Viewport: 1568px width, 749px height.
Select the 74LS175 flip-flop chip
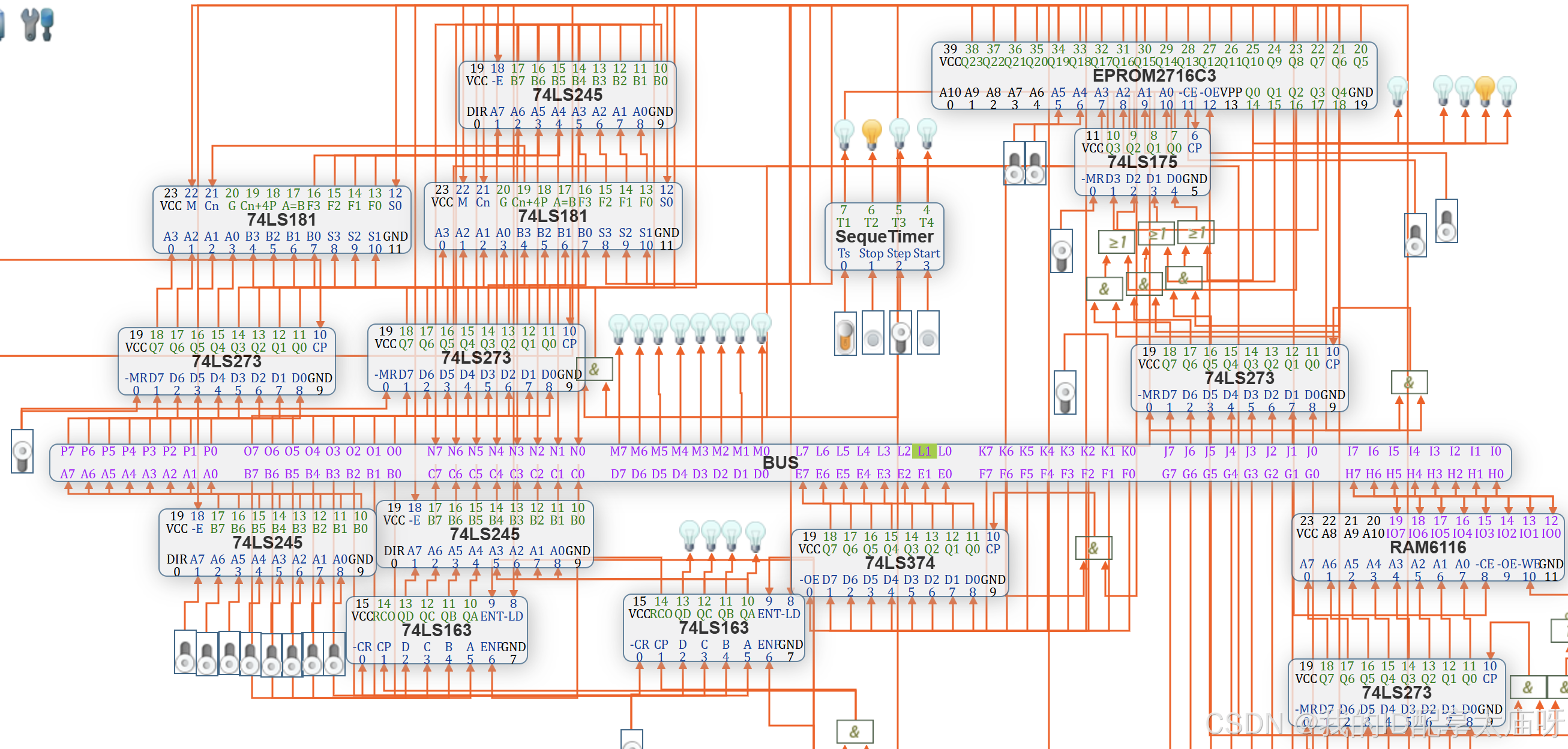pos(1142,162)
